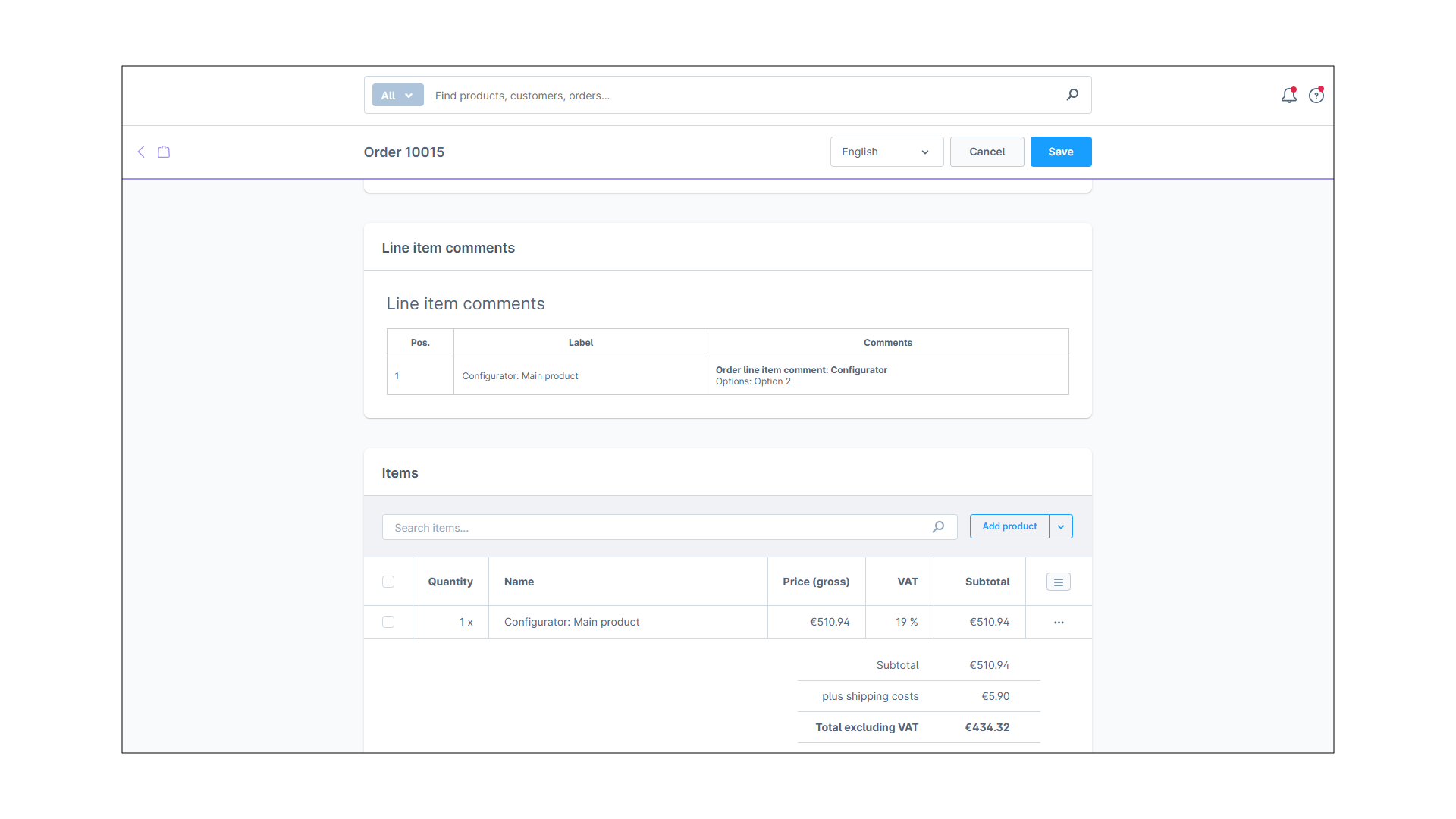Open the English language selector dropdown

883,151
